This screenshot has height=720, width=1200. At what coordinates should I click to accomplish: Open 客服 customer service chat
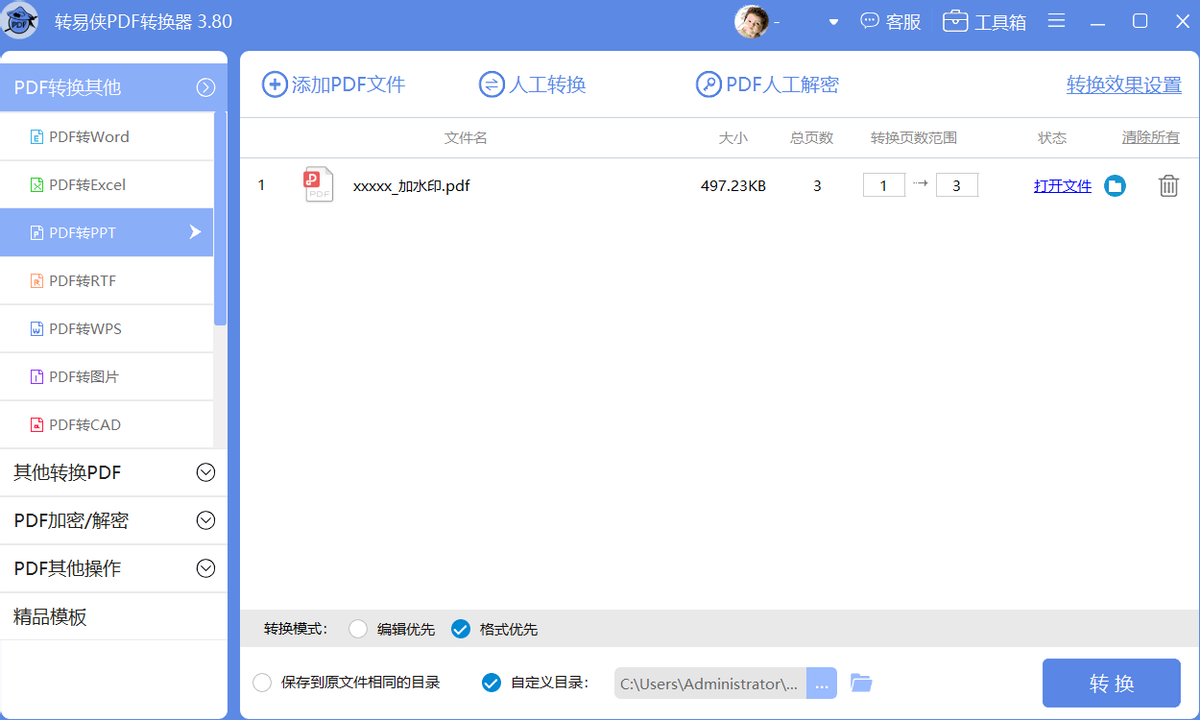tap(891, 21)
